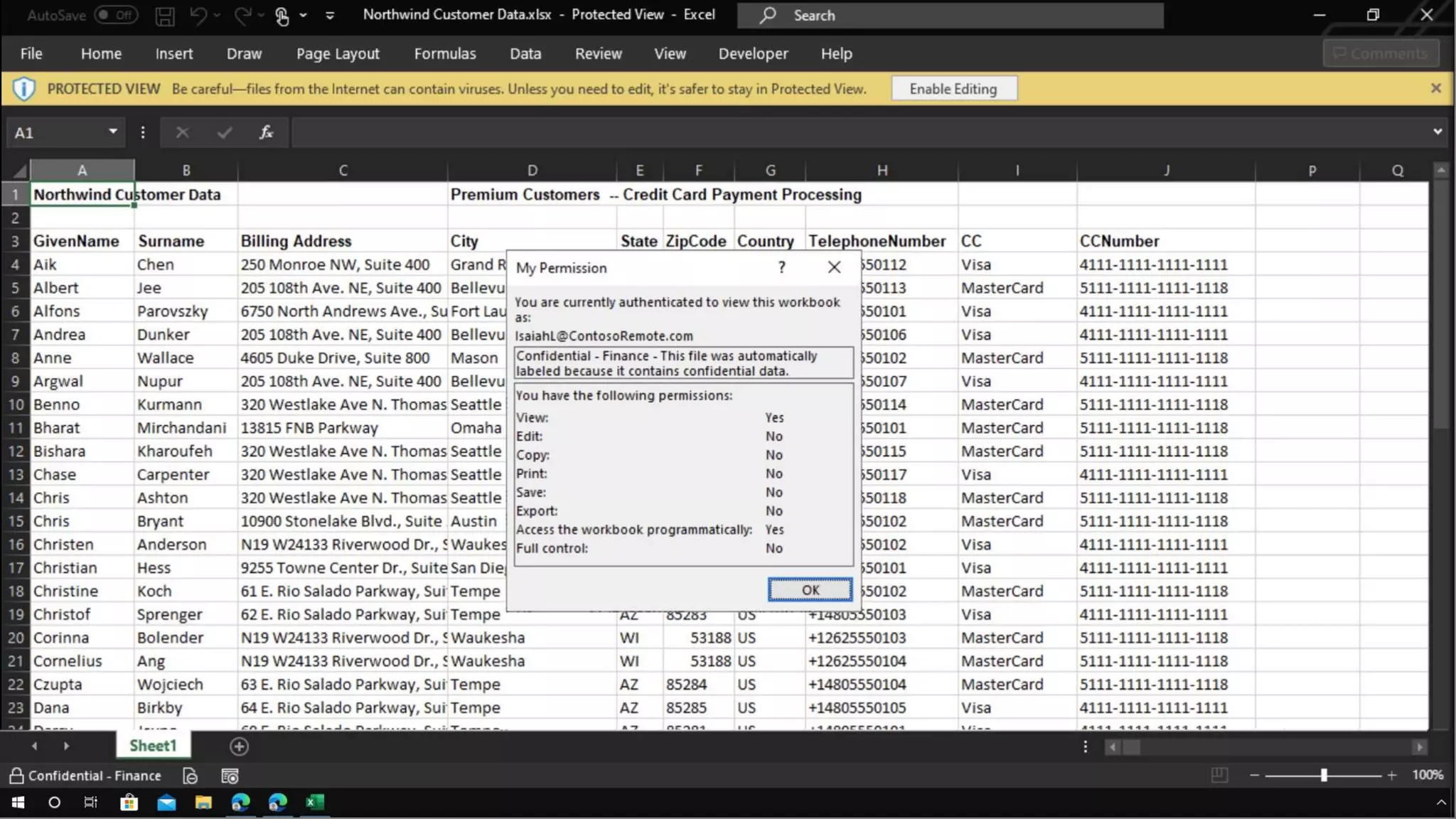This screenshot has width=1456, height=819.
Task: Click the Search box in title bar
Action: pyautogui.click(x=950, y=15)
